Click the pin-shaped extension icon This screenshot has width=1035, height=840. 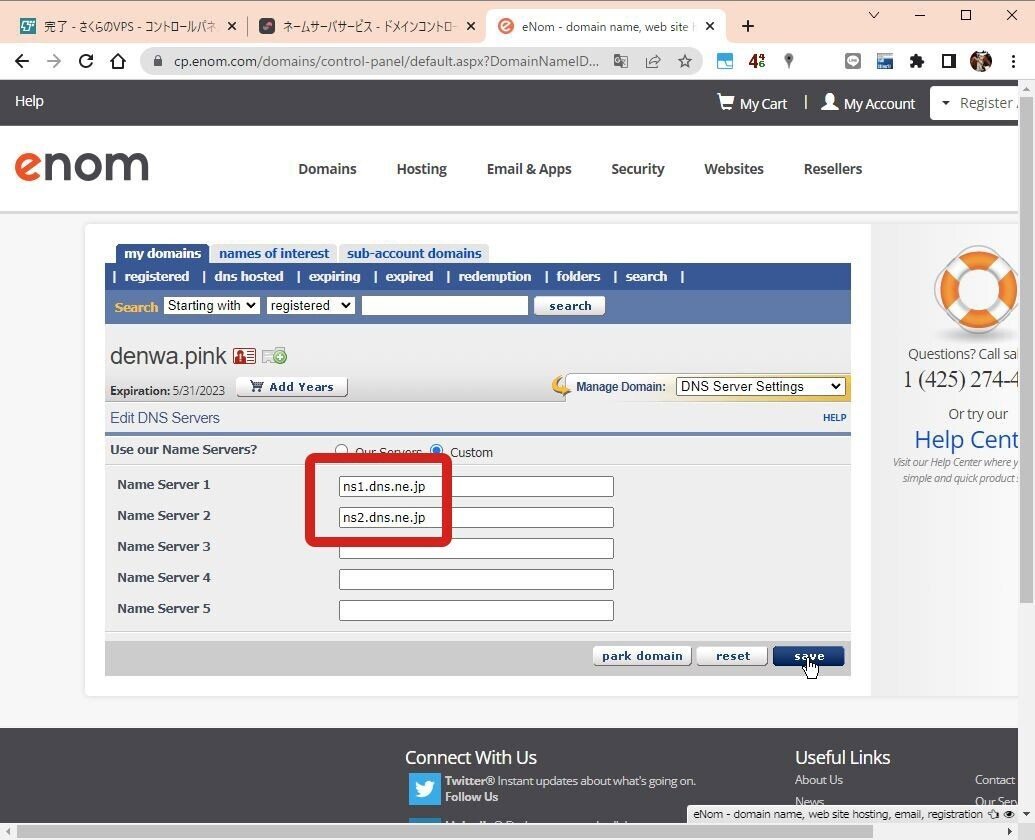point(788,61)
